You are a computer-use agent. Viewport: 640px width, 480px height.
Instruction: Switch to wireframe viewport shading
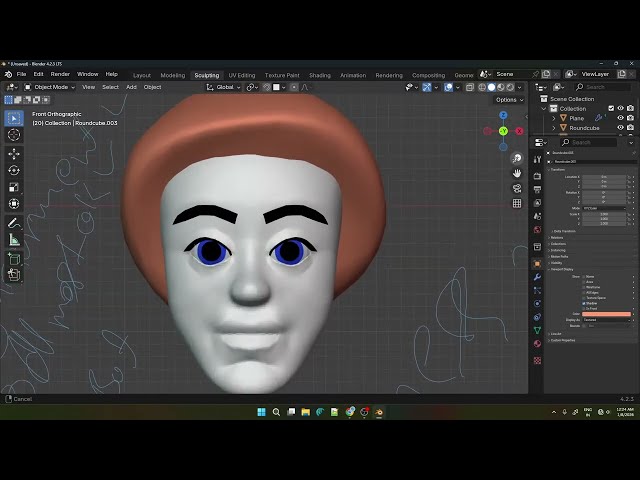(482, 87)
